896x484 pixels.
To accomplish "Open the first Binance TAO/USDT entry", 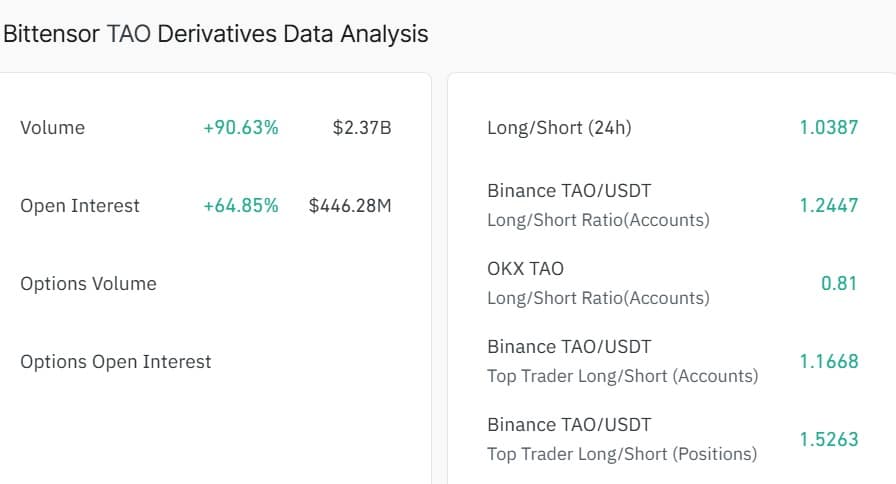I will click(569, 191).
